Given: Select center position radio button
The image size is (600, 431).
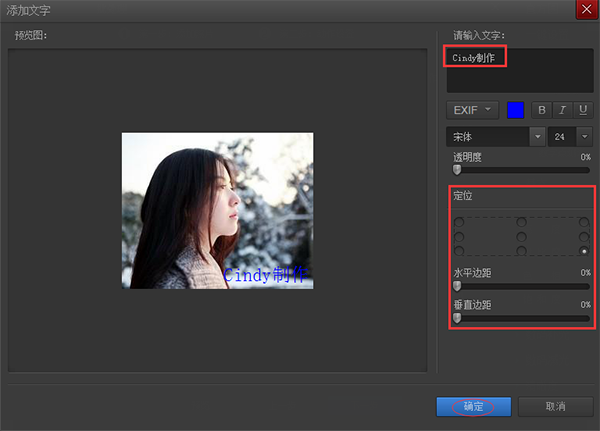Looking at the screenshot, I should coord(521,237).
